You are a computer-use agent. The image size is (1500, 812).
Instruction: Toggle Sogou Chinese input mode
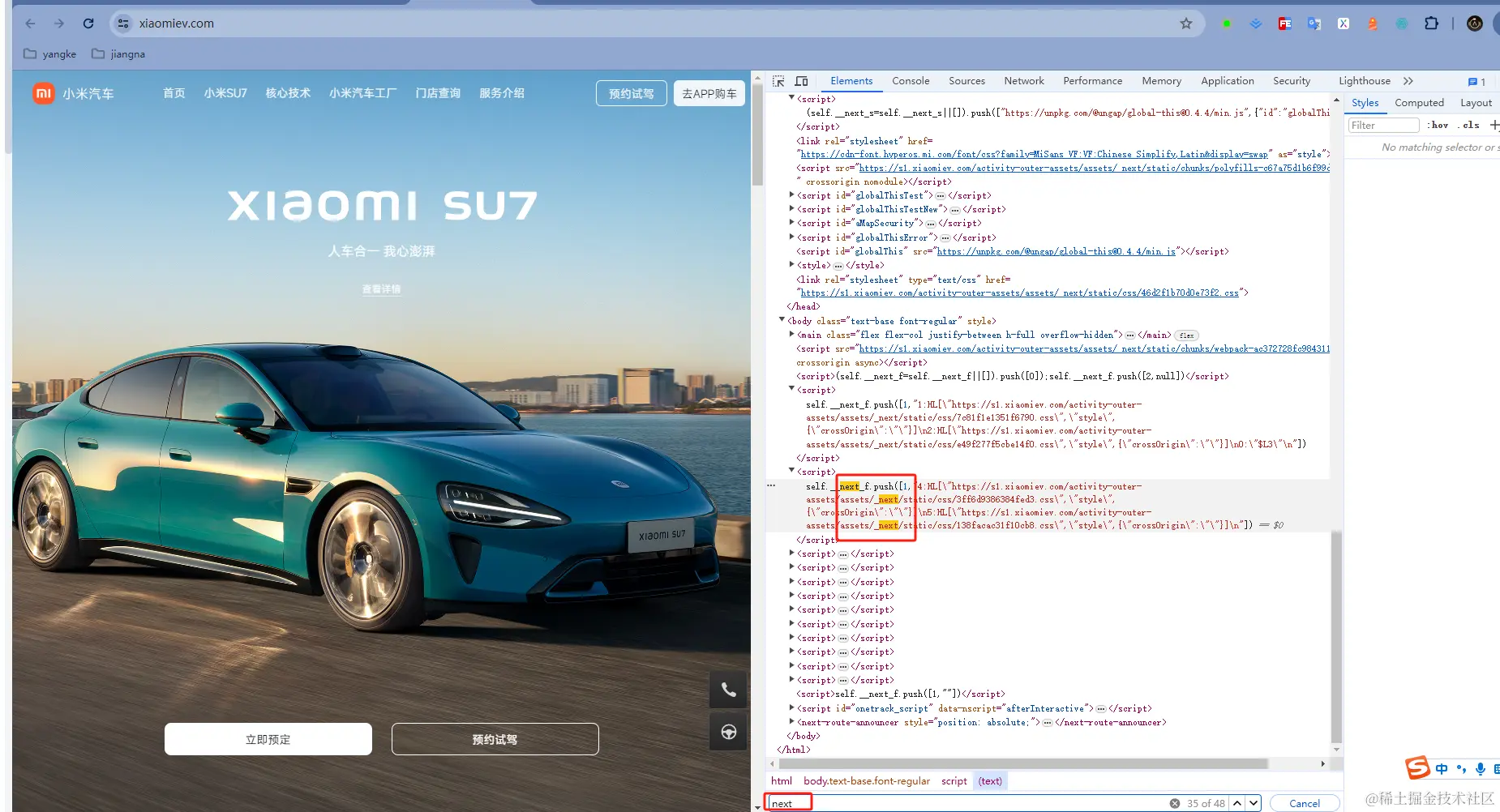pos(1441,769)
